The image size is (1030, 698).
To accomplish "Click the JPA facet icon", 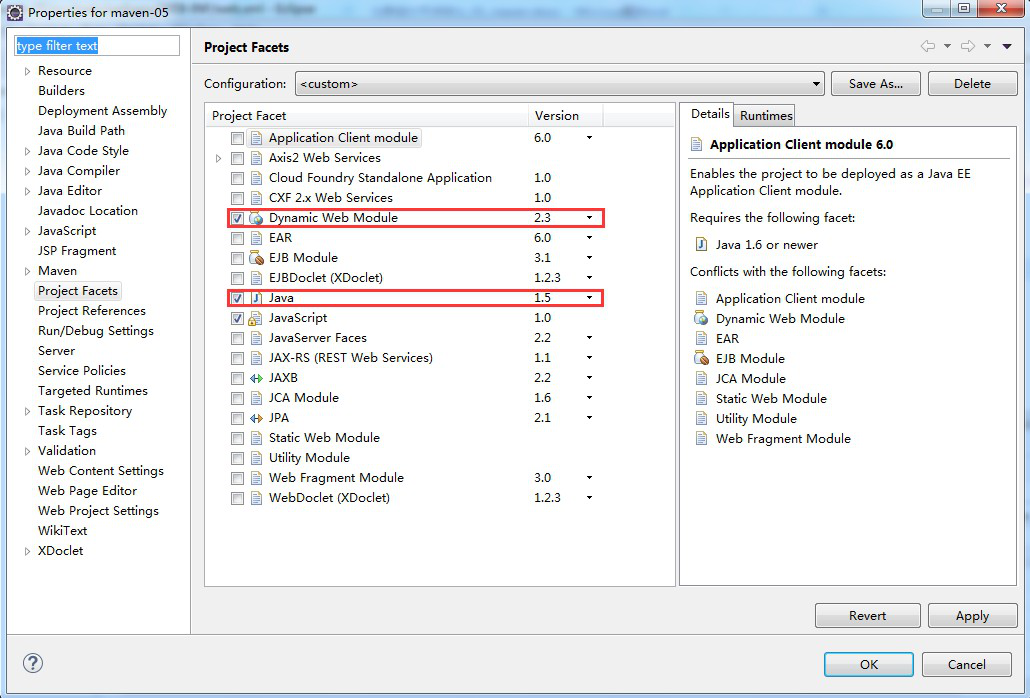I will [256, 418].
